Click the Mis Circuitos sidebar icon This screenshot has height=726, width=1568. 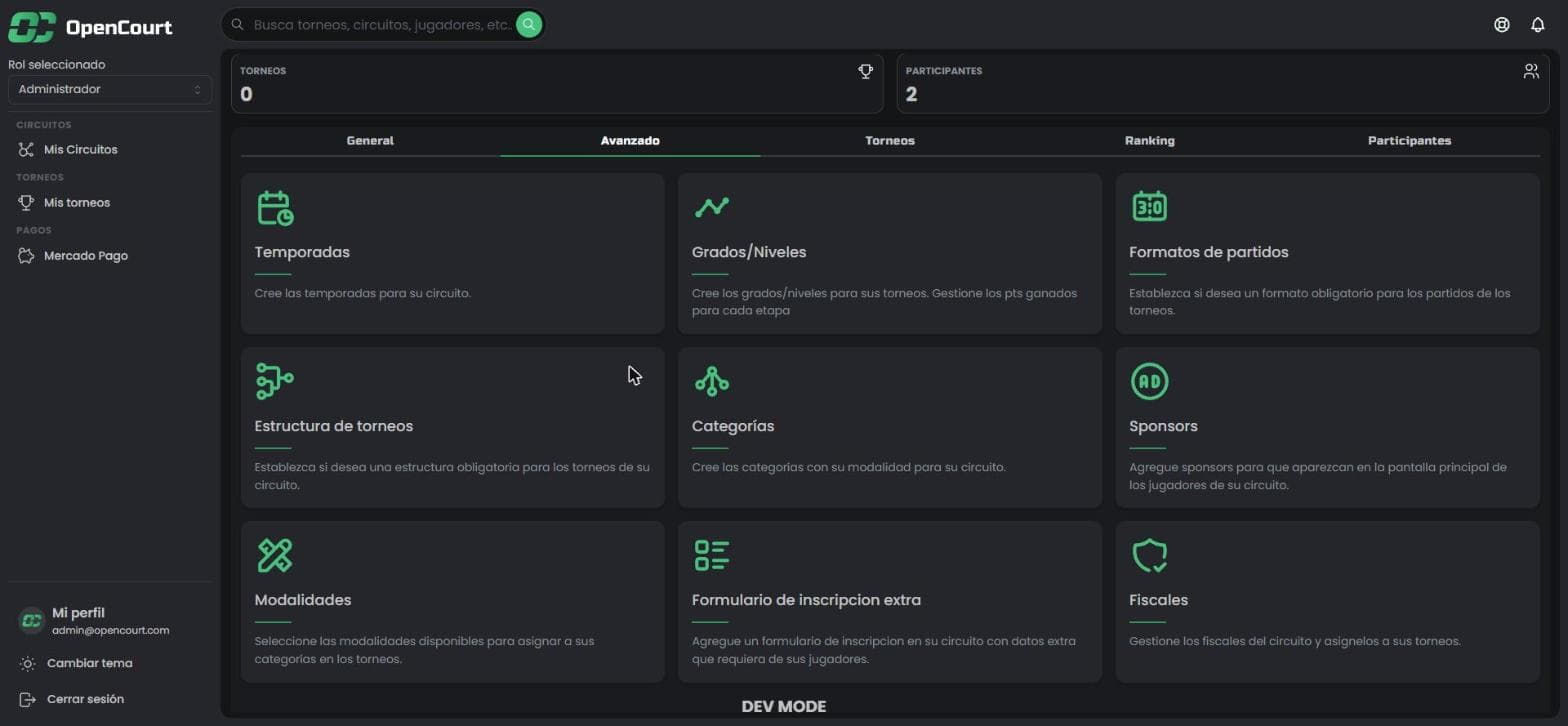(x=26, y=150)
